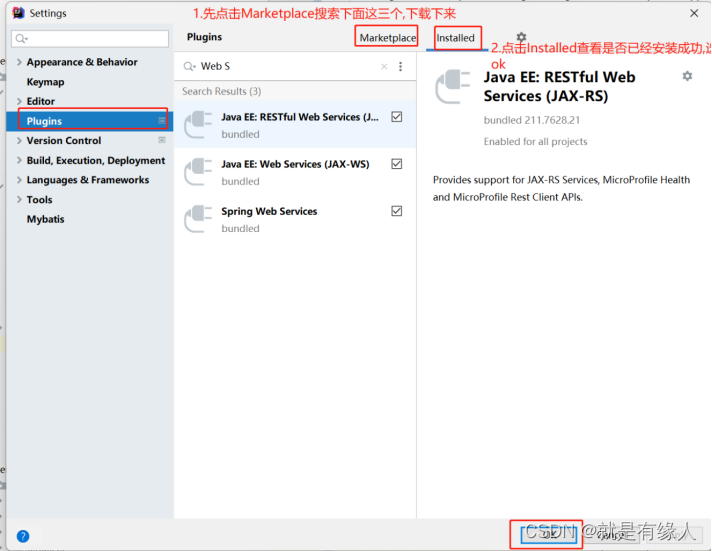
Task: Click the Plugins heading label
Action: pyautogui.click(x=204, y=37)
